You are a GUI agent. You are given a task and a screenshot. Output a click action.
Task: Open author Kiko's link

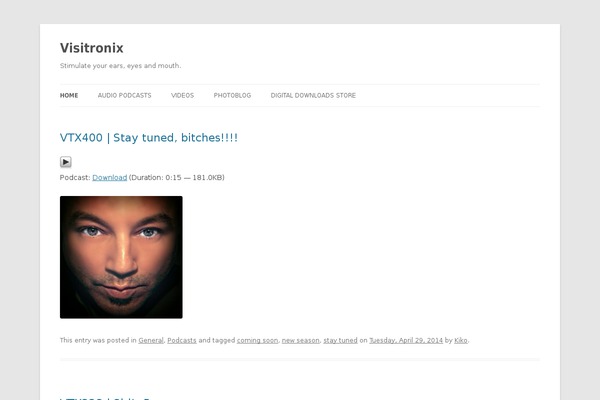click(461, 340)
